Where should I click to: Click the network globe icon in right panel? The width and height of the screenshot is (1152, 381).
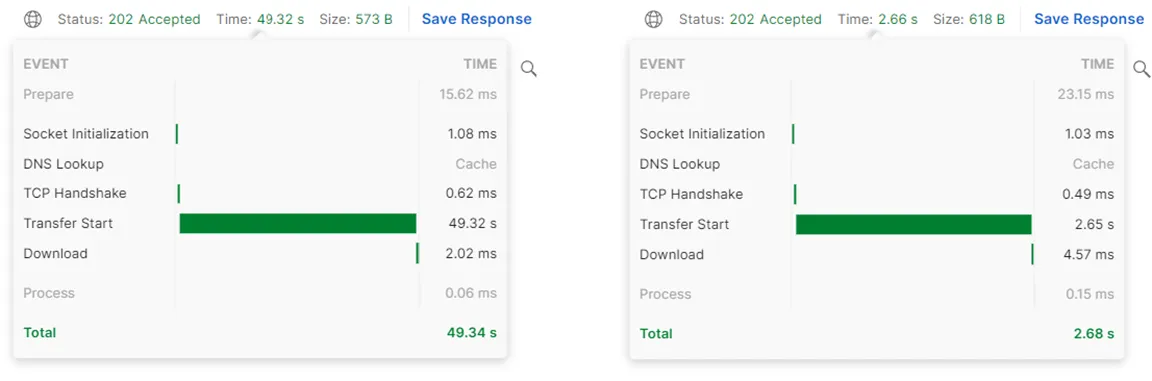[653, 19]
